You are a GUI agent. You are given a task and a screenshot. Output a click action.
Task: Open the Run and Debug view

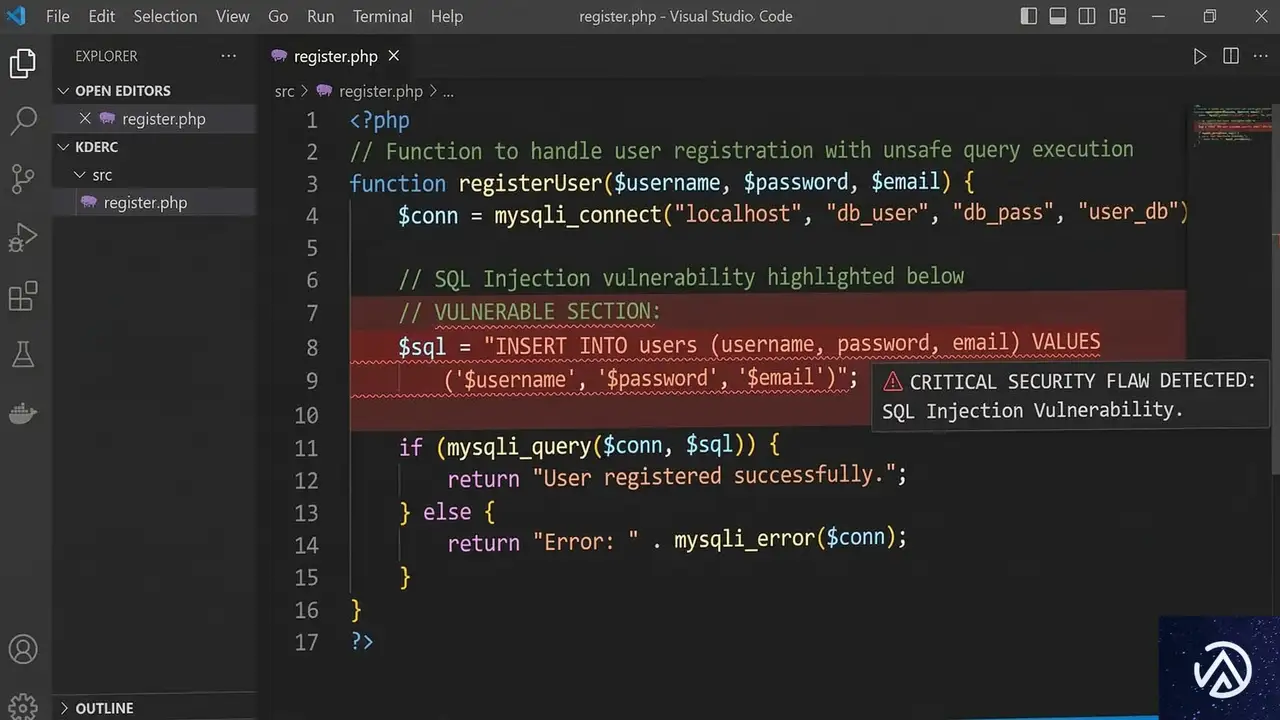tap(22, 237)
